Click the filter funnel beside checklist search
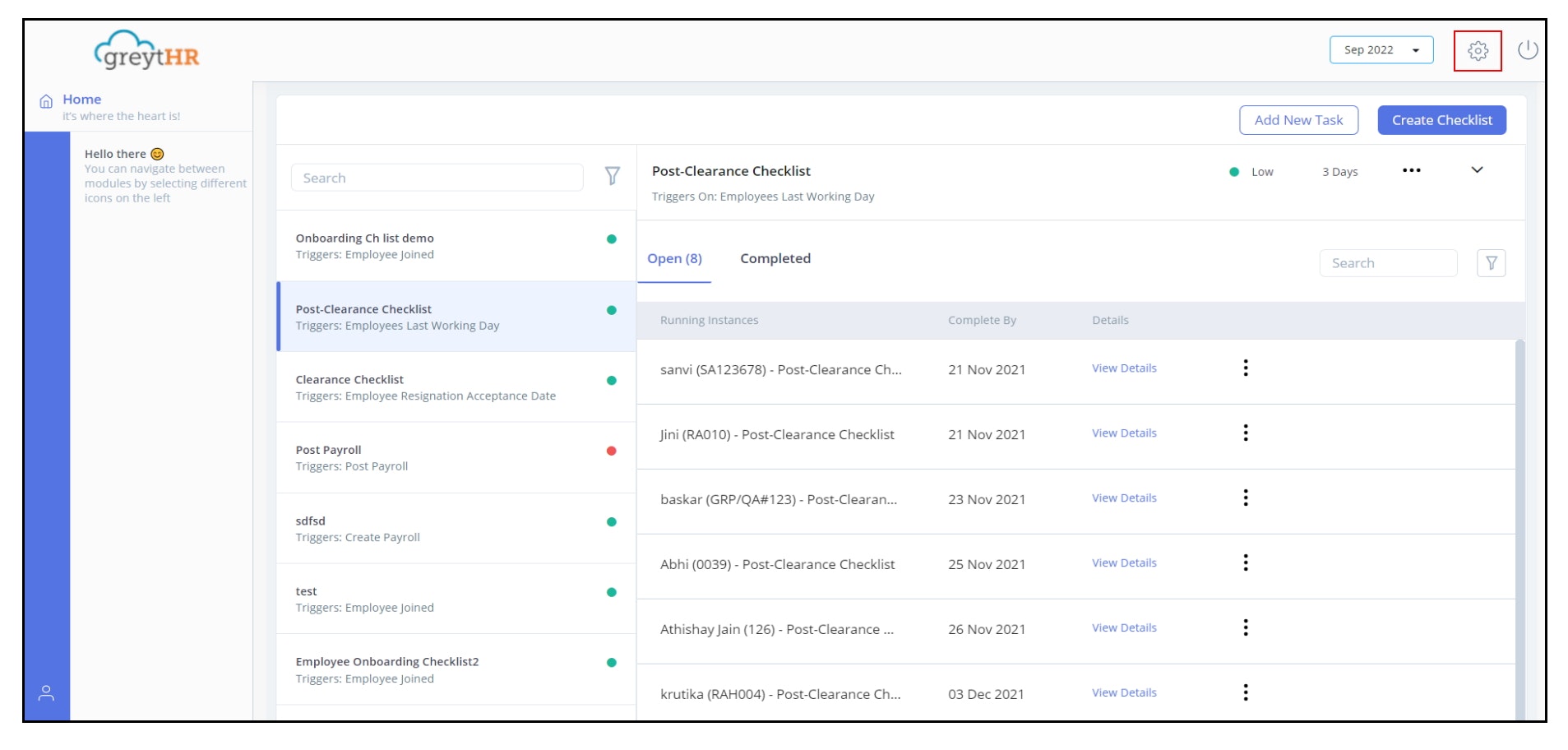Image resolution: width=1568 pixels, height=750 pixels. [x=613, y=176]
